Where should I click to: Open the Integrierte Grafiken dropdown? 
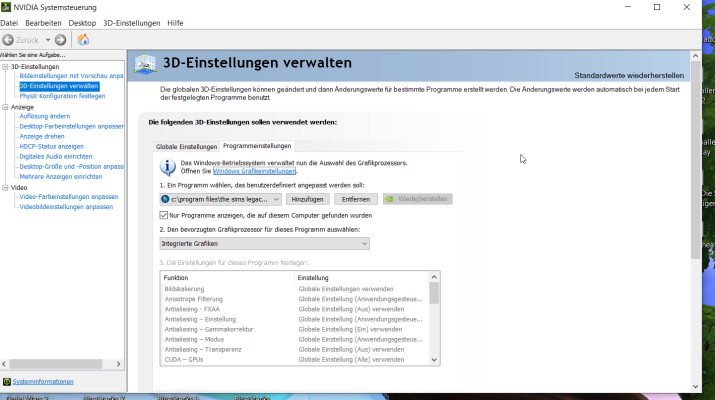coord(264,244)
